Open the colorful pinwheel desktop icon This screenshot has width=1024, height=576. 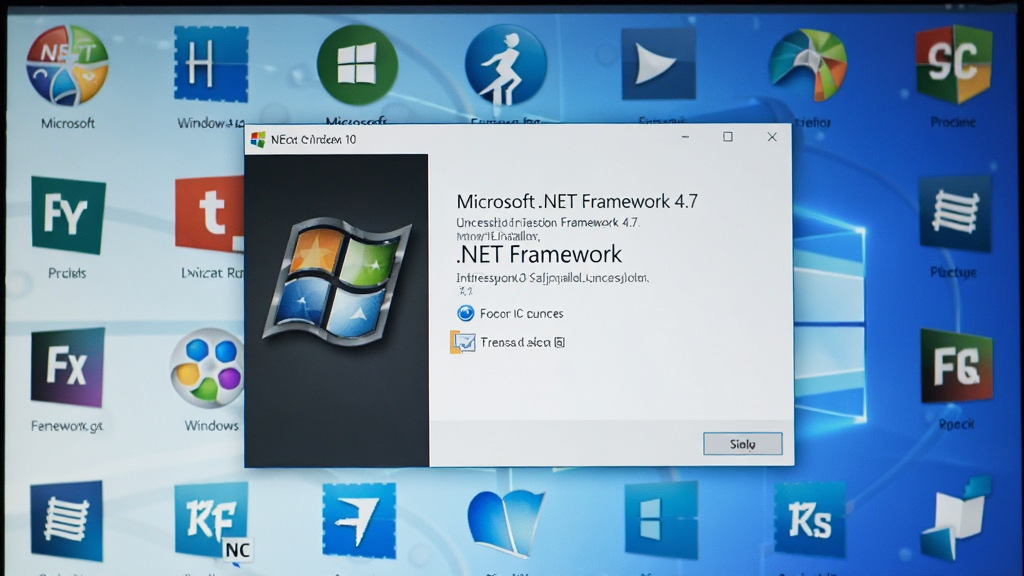[x=808, y=65]
